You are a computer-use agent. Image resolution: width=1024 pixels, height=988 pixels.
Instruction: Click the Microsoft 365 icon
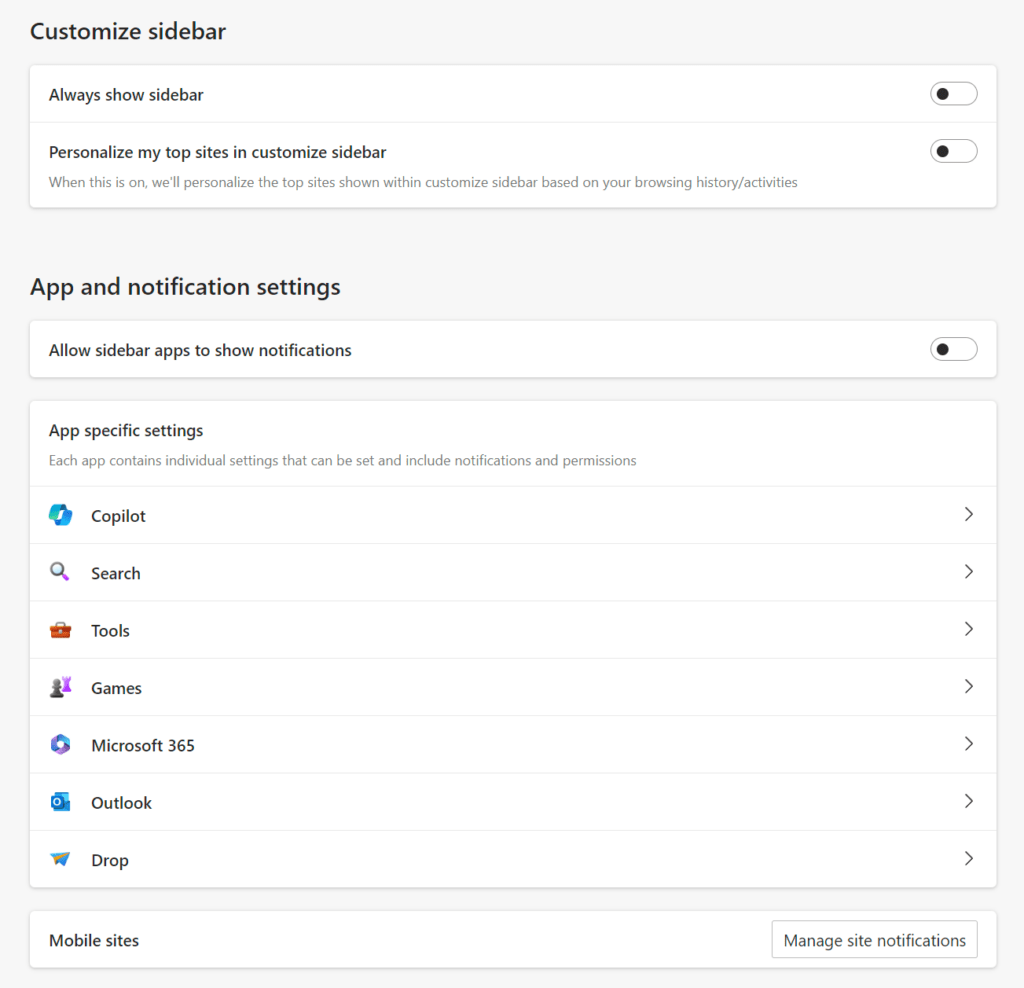(60, 744)
